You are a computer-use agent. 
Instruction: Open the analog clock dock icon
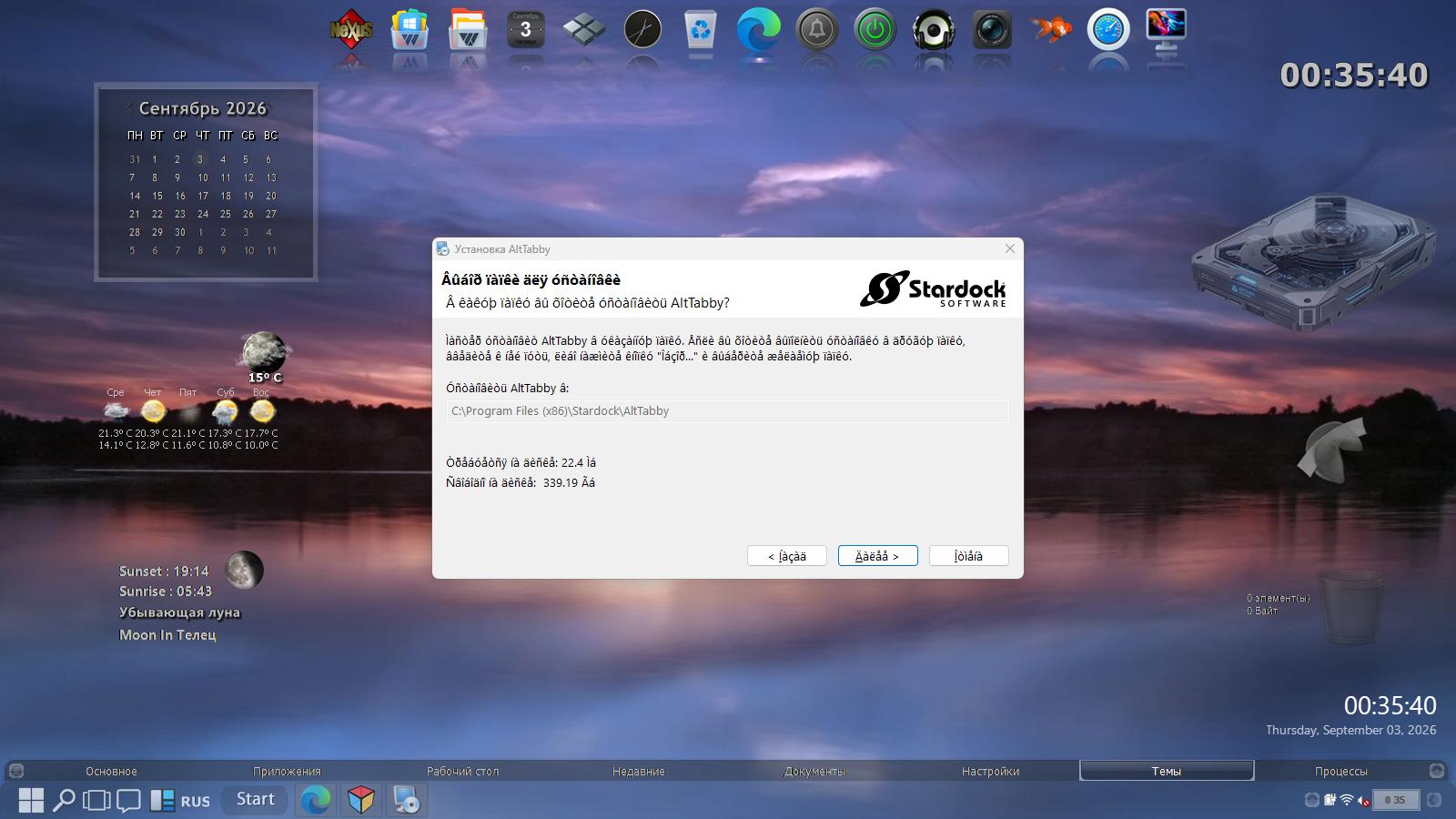click(642, 31)
